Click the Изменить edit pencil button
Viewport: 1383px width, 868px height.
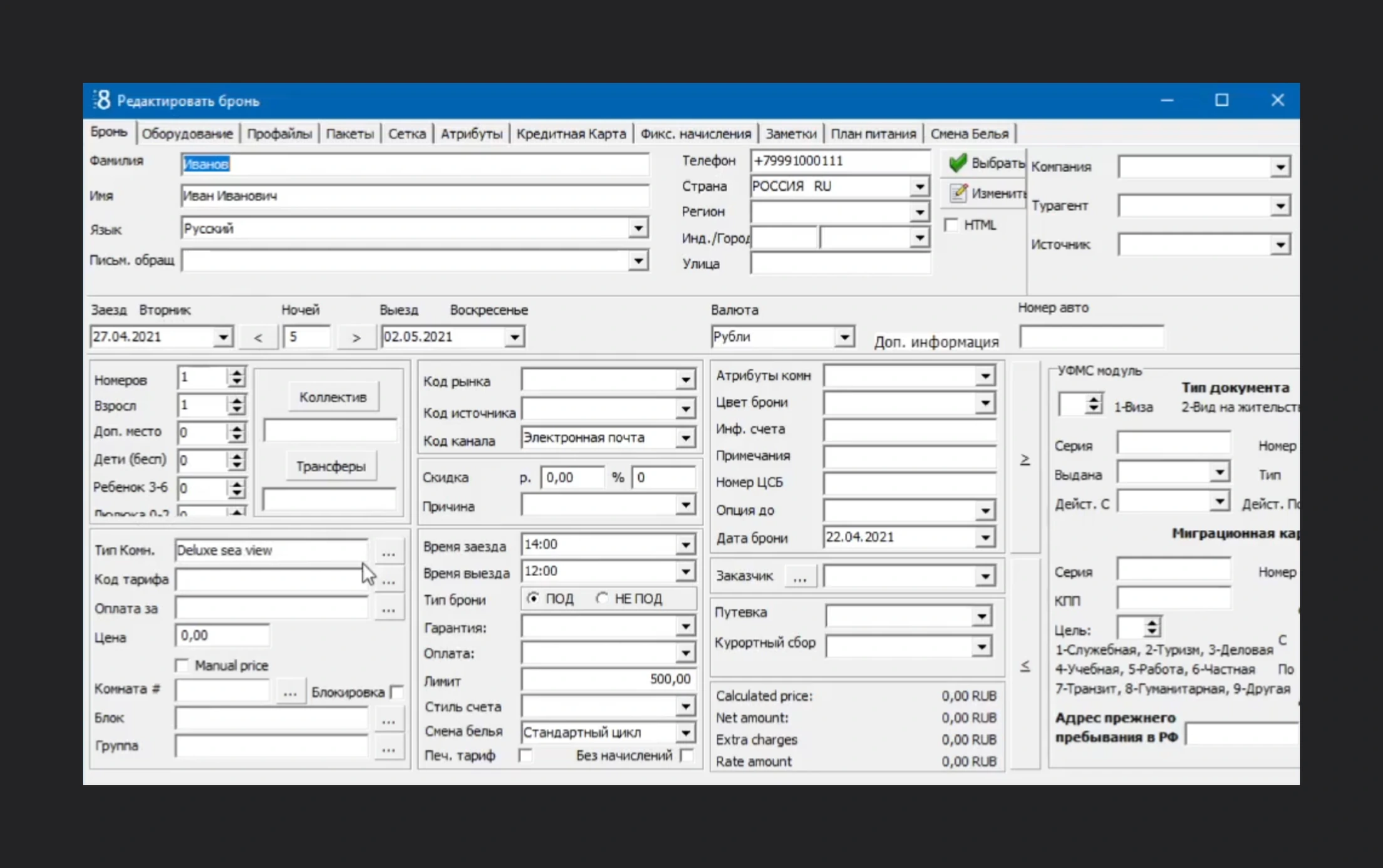click(x=983, y=193)
